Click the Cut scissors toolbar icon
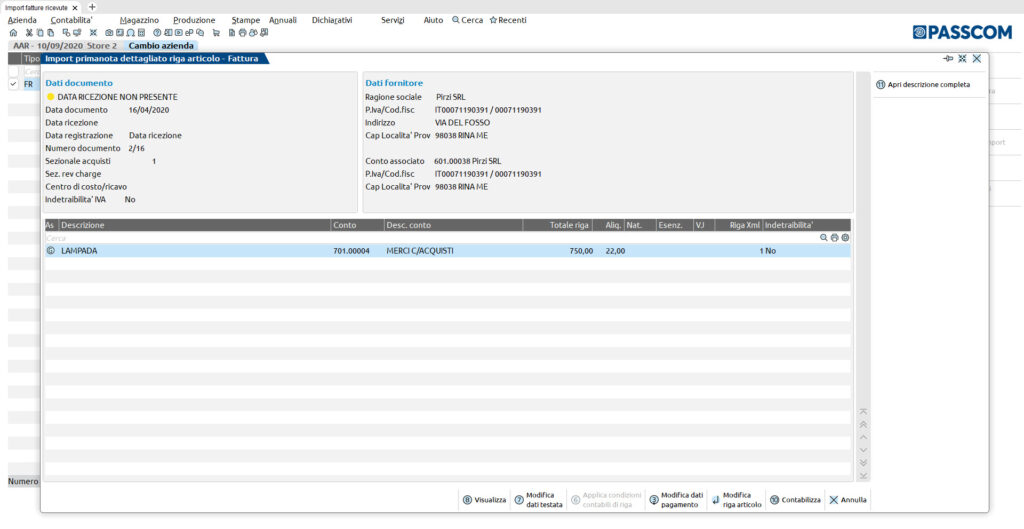This screenshot has width=1024, height=529. point(29,33)
